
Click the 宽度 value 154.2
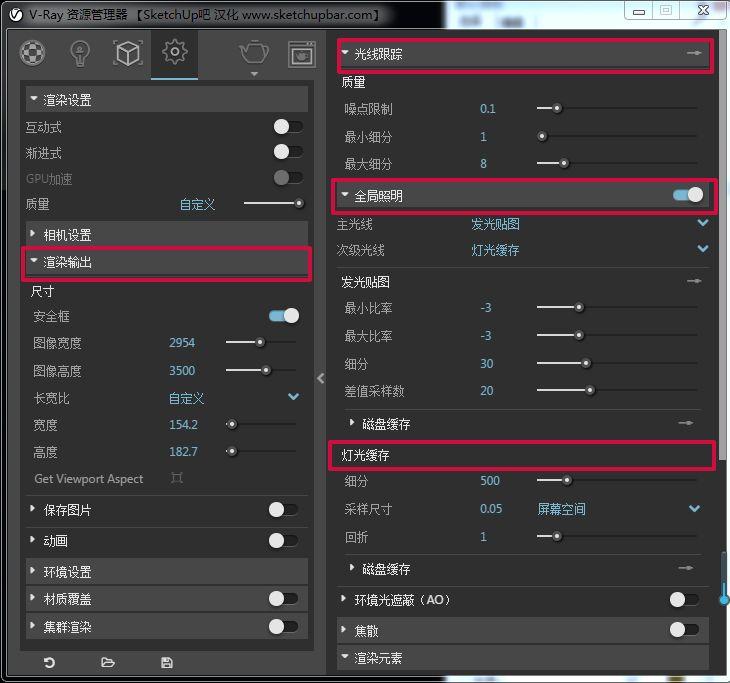pyautogui.click(x=183, y=425)
